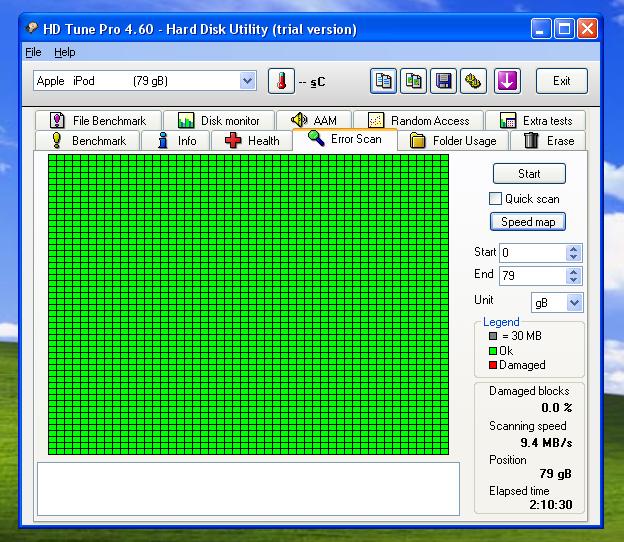This screenshot has width=624, height=542.
Task: Open the options wrench icon
Action: pyautogui.click(x=473, y=81)
